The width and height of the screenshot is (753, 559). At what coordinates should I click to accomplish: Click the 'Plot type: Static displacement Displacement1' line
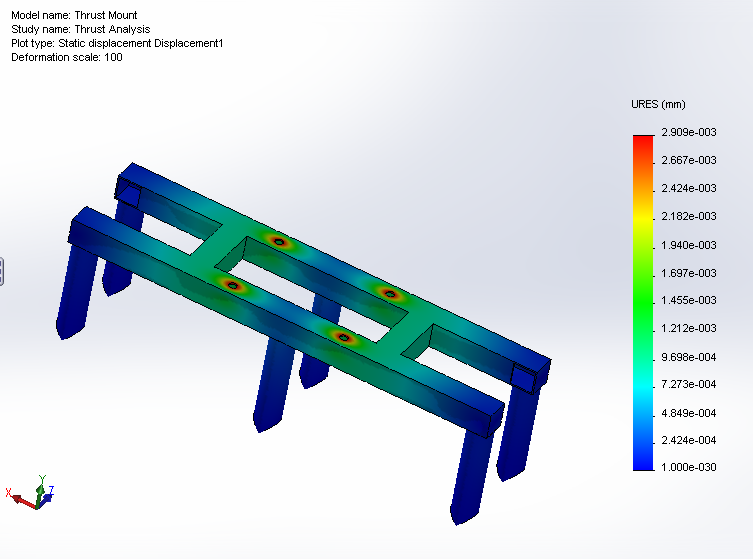tap(117, 43)
